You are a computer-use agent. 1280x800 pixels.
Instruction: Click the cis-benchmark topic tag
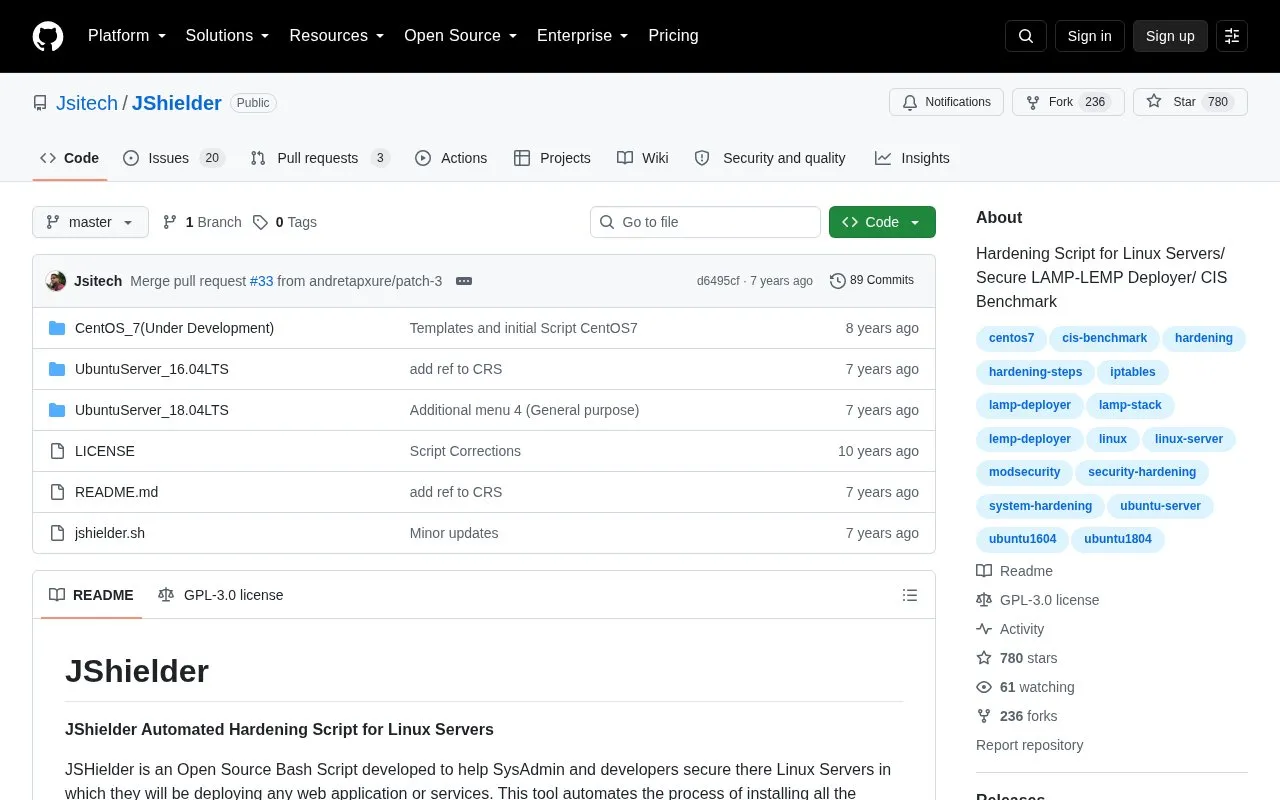click(1104, 338)
